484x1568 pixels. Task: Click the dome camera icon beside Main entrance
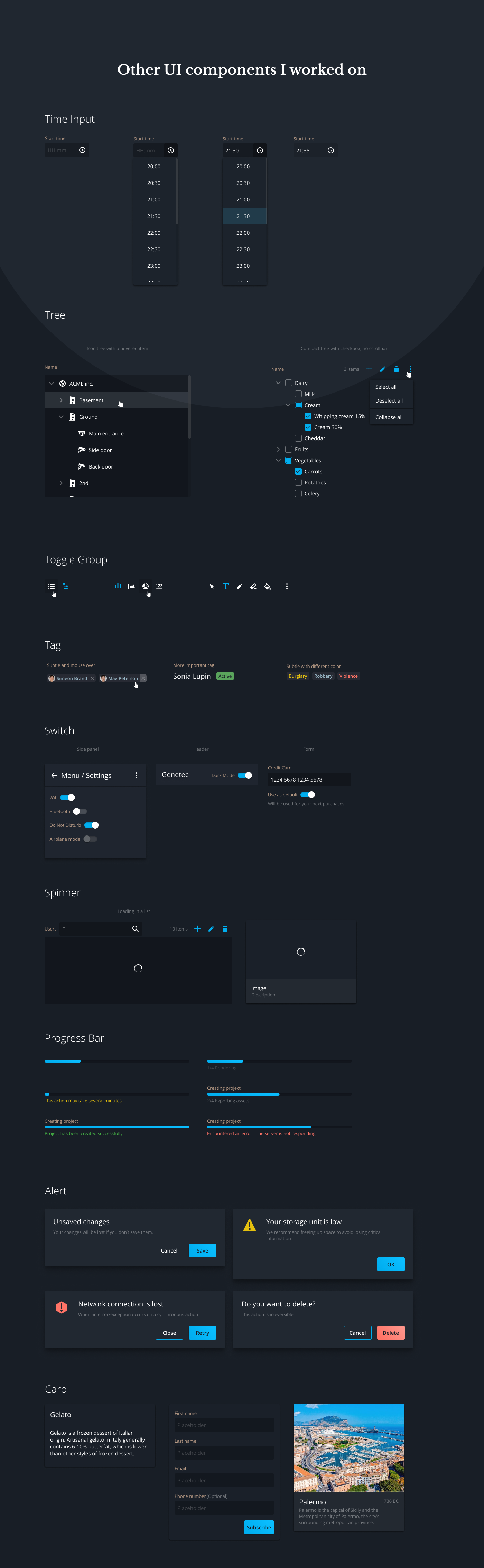coord(82,433)
